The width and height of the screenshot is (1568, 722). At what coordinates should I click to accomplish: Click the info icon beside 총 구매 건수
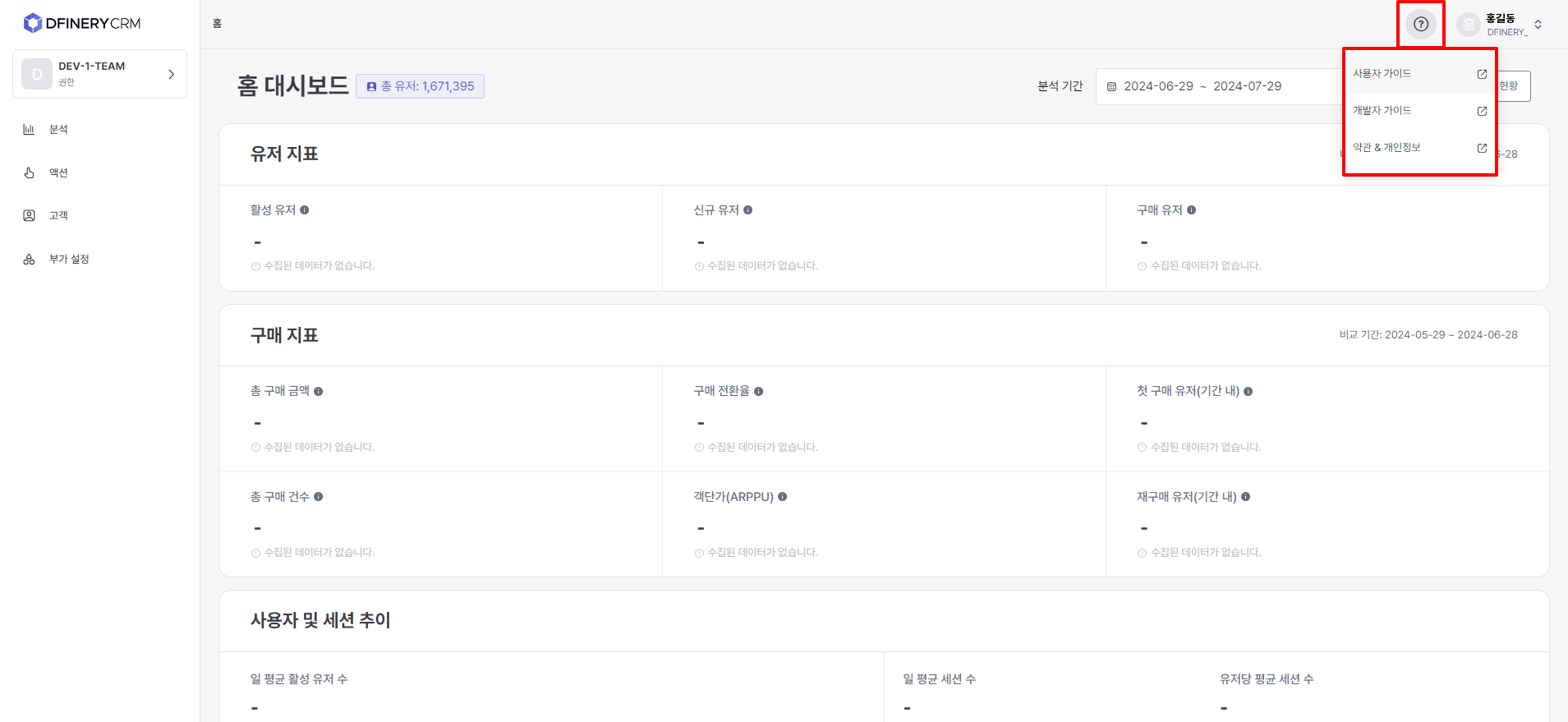(319, 497)
